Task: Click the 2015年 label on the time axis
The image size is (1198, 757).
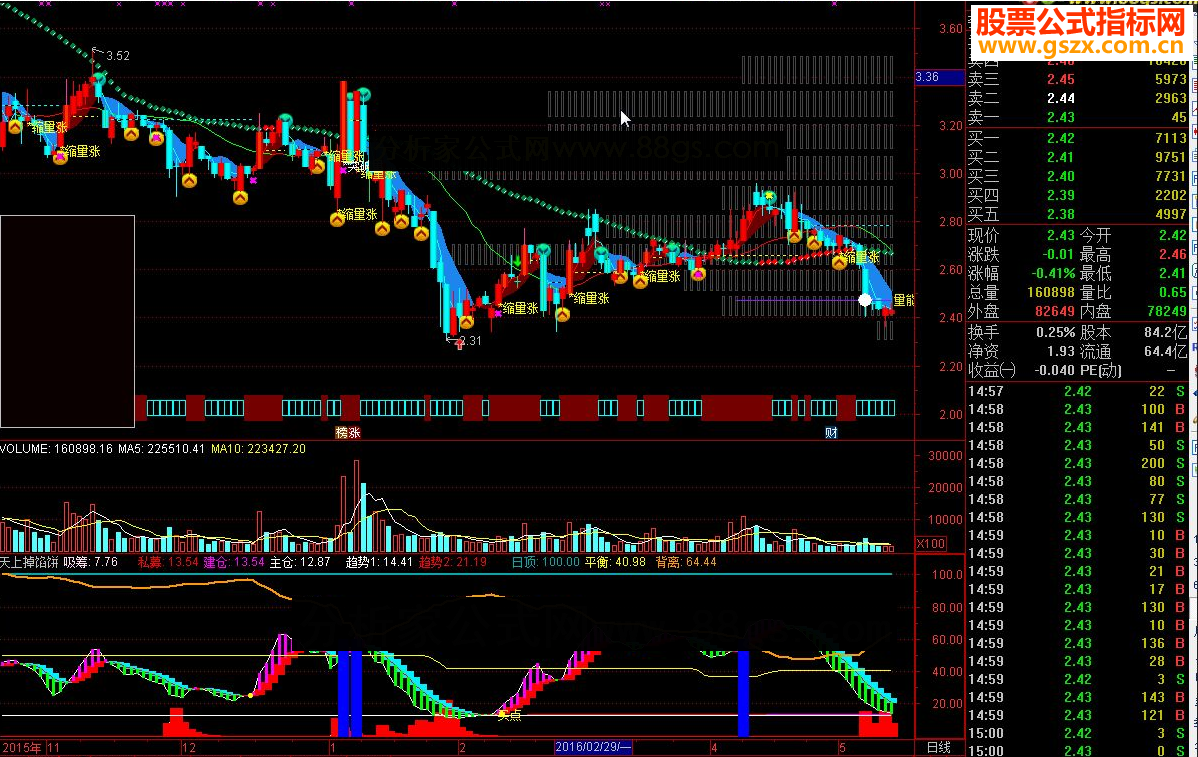Action: point(21,748)
